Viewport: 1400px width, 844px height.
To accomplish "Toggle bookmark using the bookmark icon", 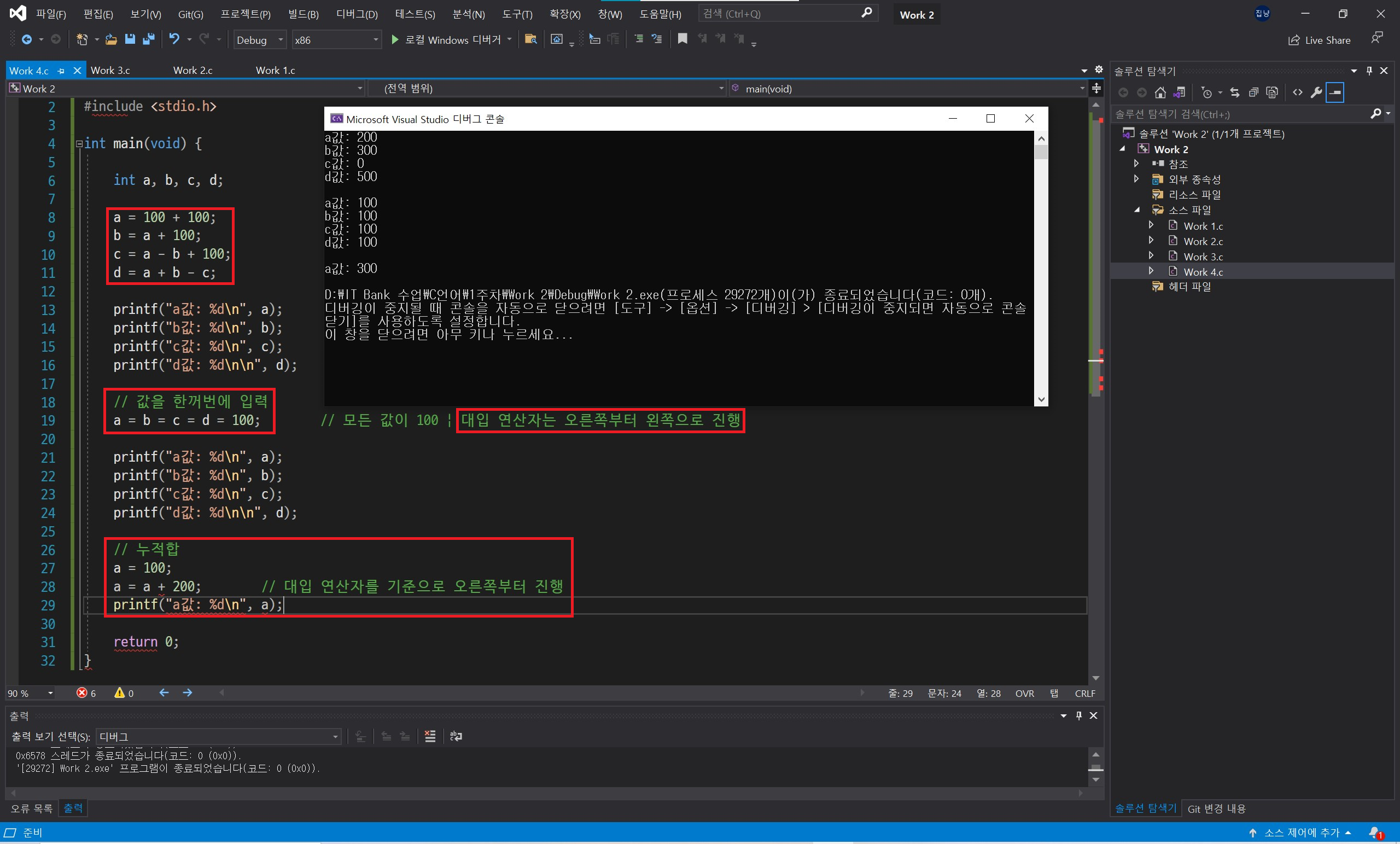I will click(682, 39).
